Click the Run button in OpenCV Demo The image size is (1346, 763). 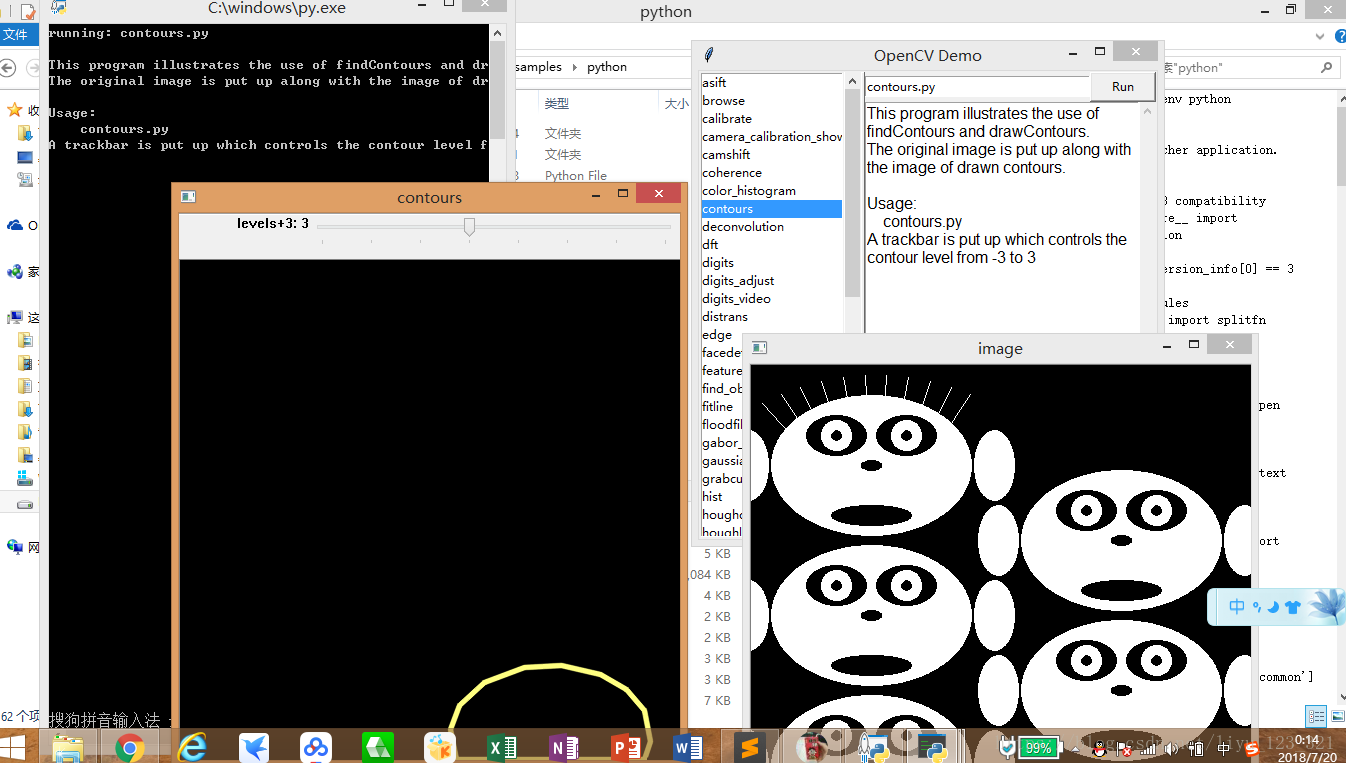click(1123, 86)
